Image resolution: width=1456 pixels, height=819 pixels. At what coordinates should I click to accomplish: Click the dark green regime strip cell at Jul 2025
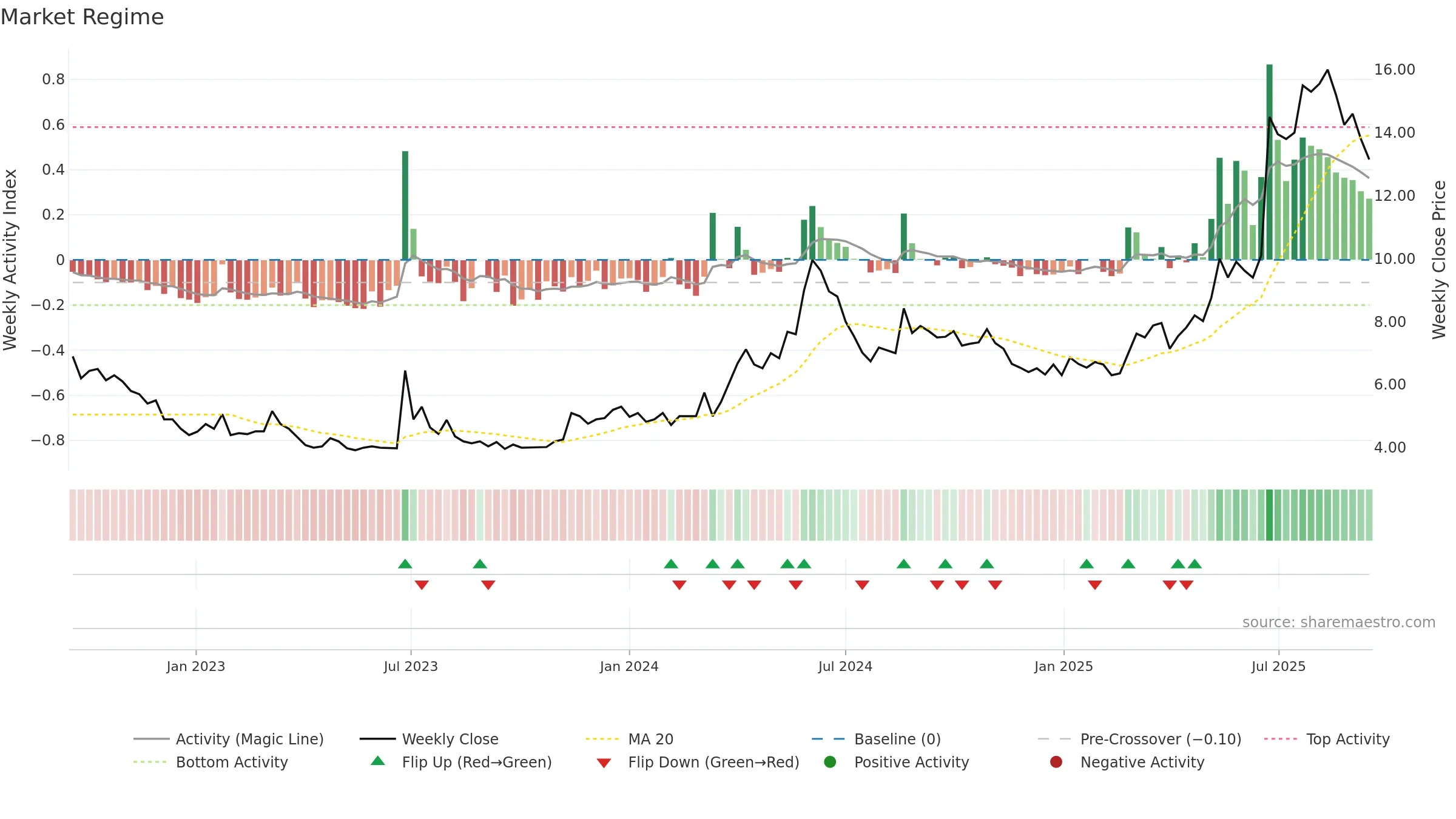pyautogui.click(x=1269, y=515)
